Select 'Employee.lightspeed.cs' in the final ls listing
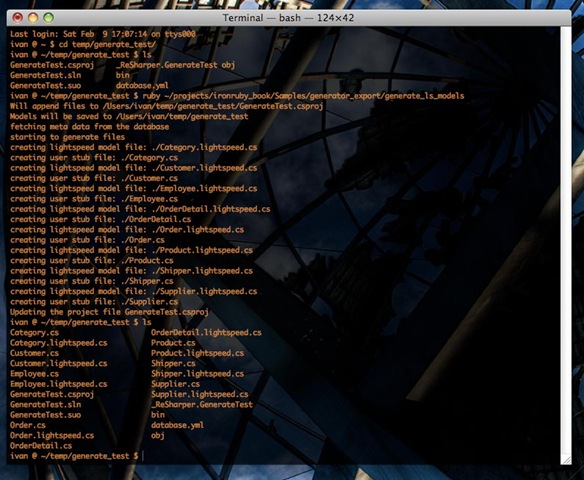This screenshot has width=584, height=480. coord(58,384)
